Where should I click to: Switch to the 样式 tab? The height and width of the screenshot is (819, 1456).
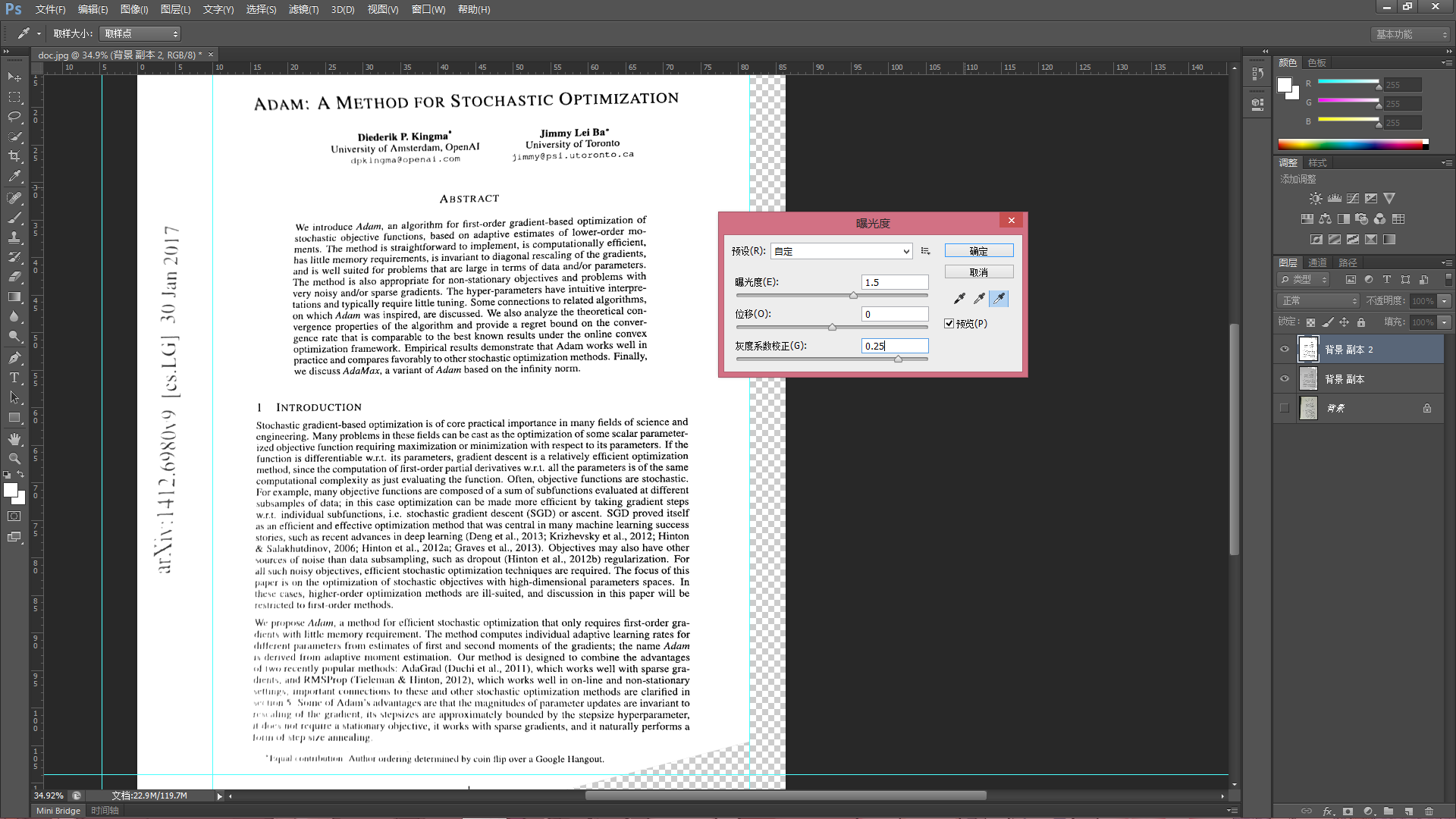pos(1317,163)
